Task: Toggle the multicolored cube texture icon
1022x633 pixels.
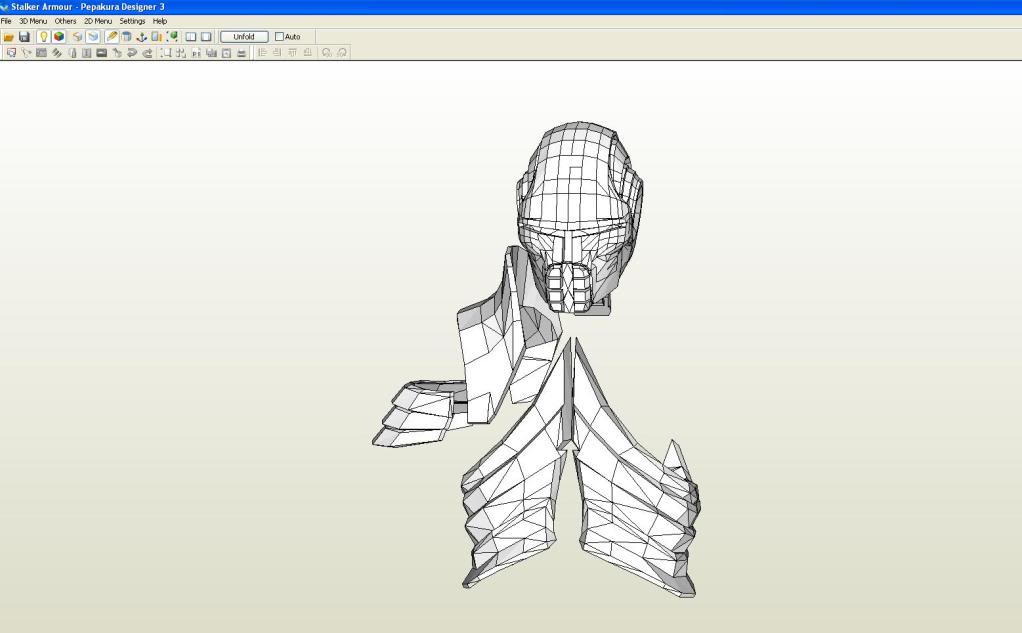Action: point(59,37)
